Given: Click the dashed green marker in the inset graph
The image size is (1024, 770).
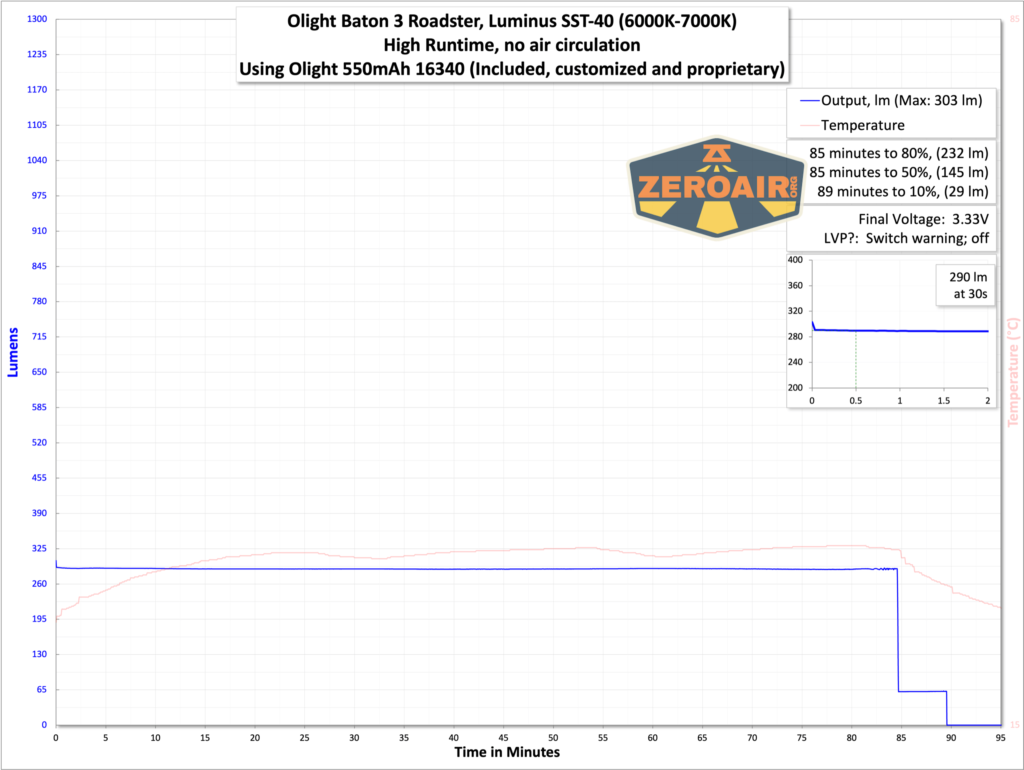Looking at the screenshot, I should coord(858,360).
